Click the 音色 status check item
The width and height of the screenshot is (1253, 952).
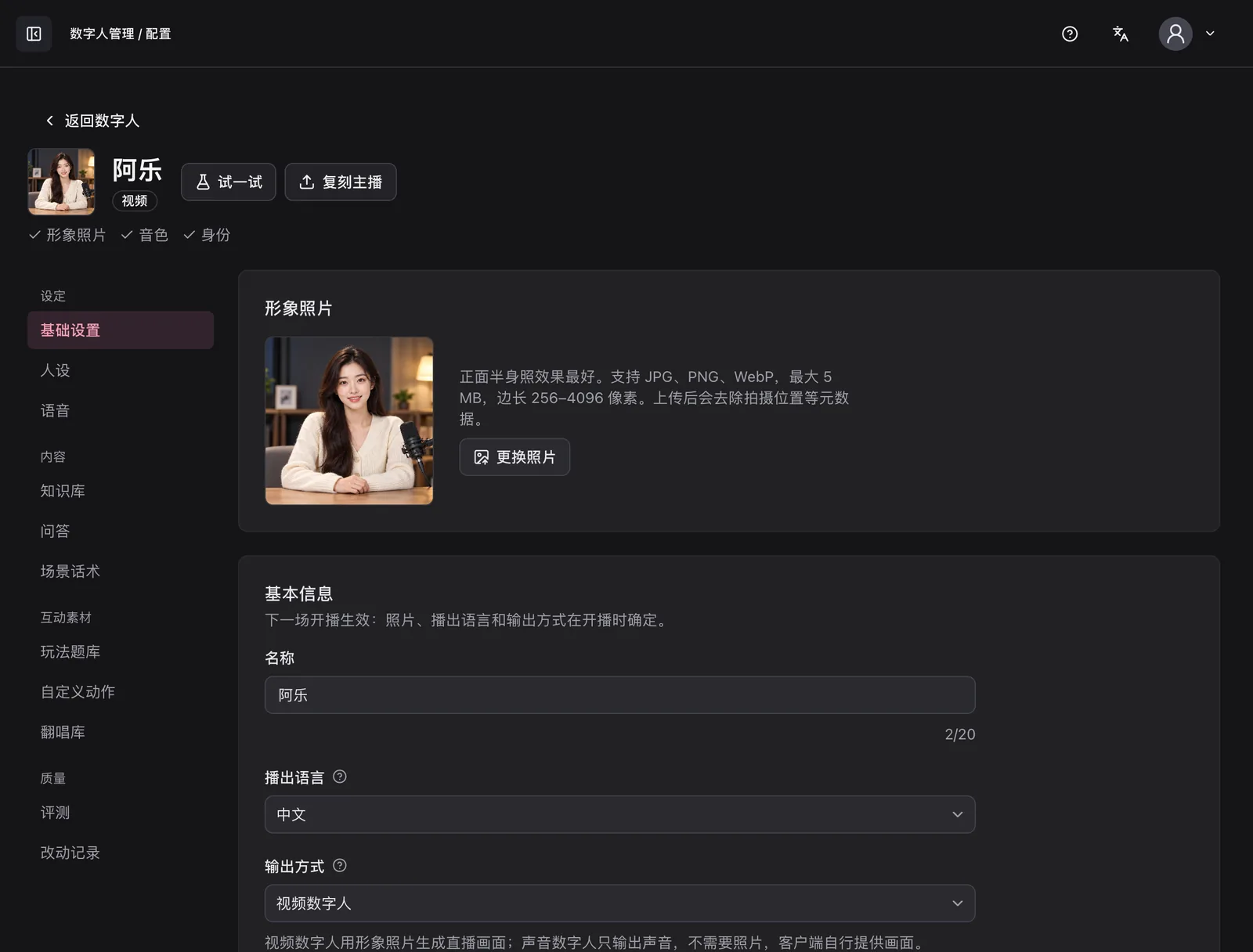(145, 235)
